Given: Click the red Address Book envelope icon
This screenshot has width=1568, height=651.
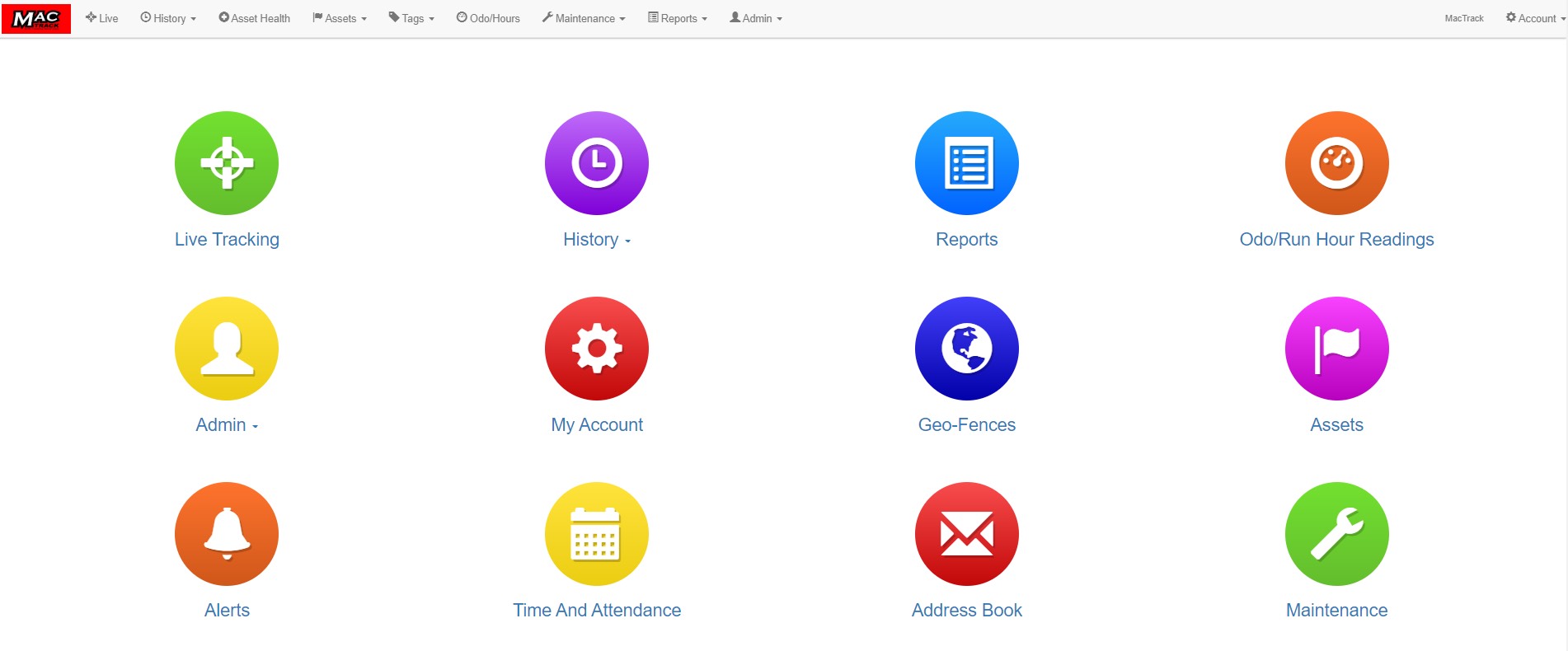Looking at the screenshot, I should 967,534.
